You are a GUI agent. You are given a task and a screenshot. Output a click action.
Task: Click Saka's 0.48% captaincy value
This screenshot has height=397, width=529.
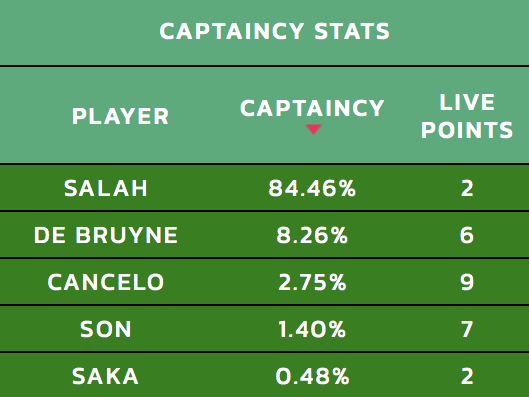[312, 376]
